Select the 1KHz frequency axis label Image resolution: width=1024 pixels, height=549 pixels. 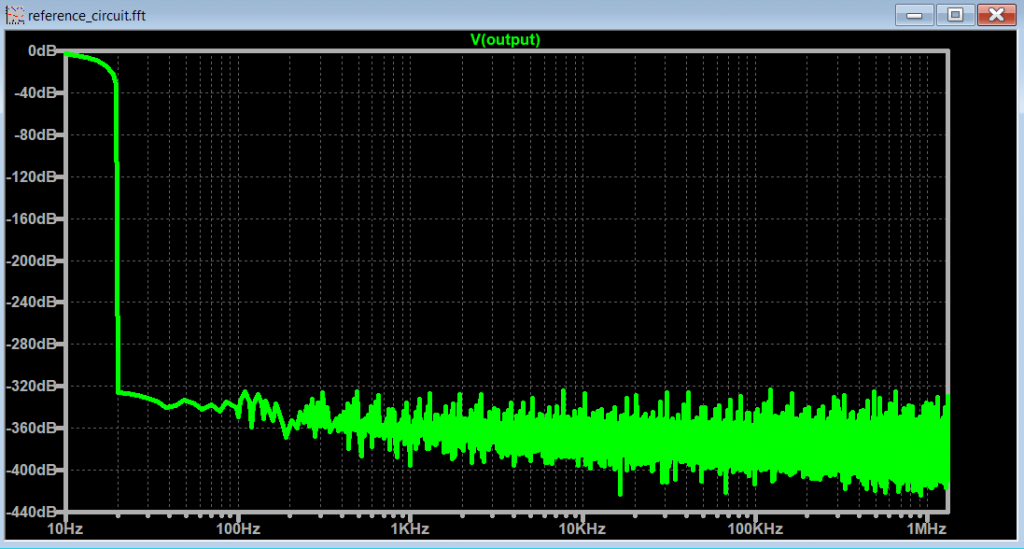[x=410, y=527]
